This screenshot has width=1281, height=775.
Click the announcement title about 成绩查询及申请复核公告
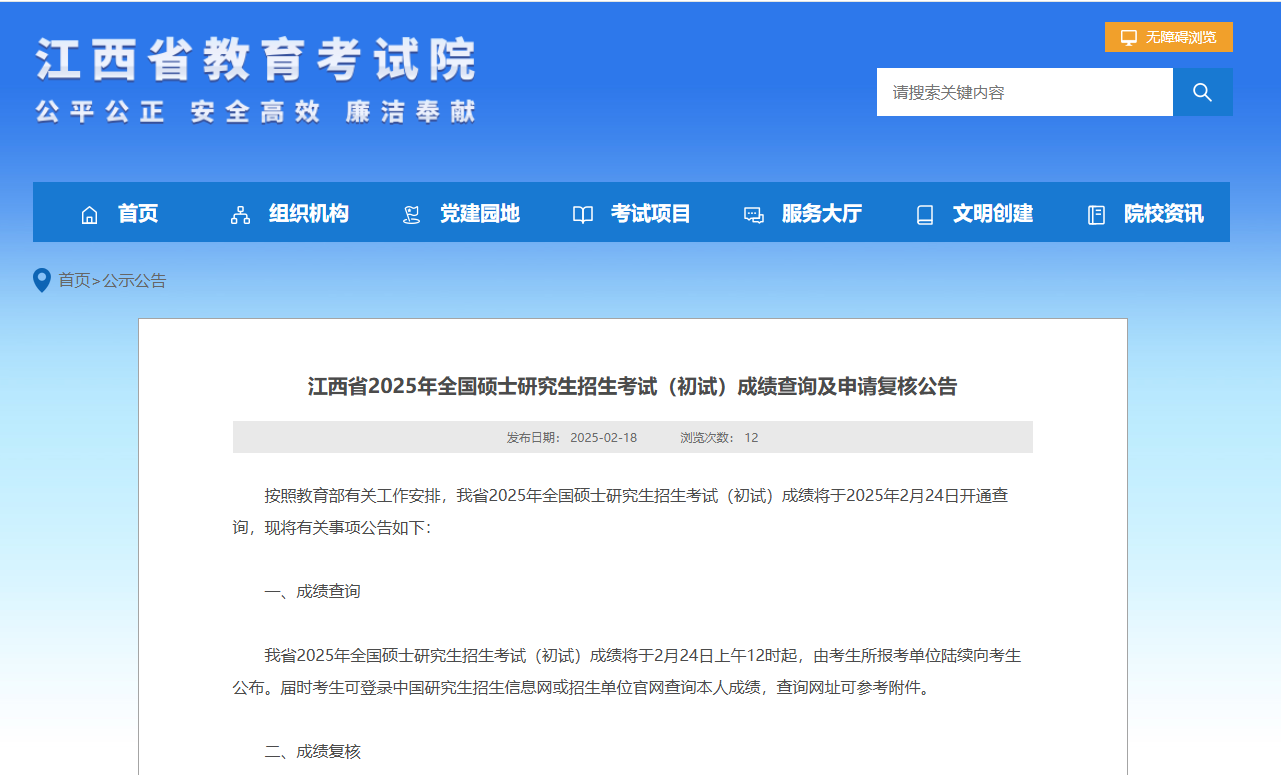pos(632,386)
